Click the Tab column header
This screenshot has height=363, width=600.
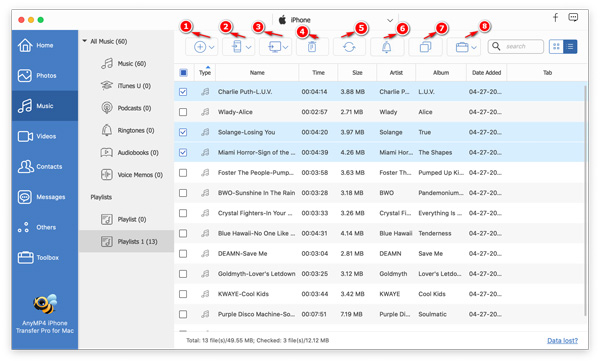tap(547, 72)
